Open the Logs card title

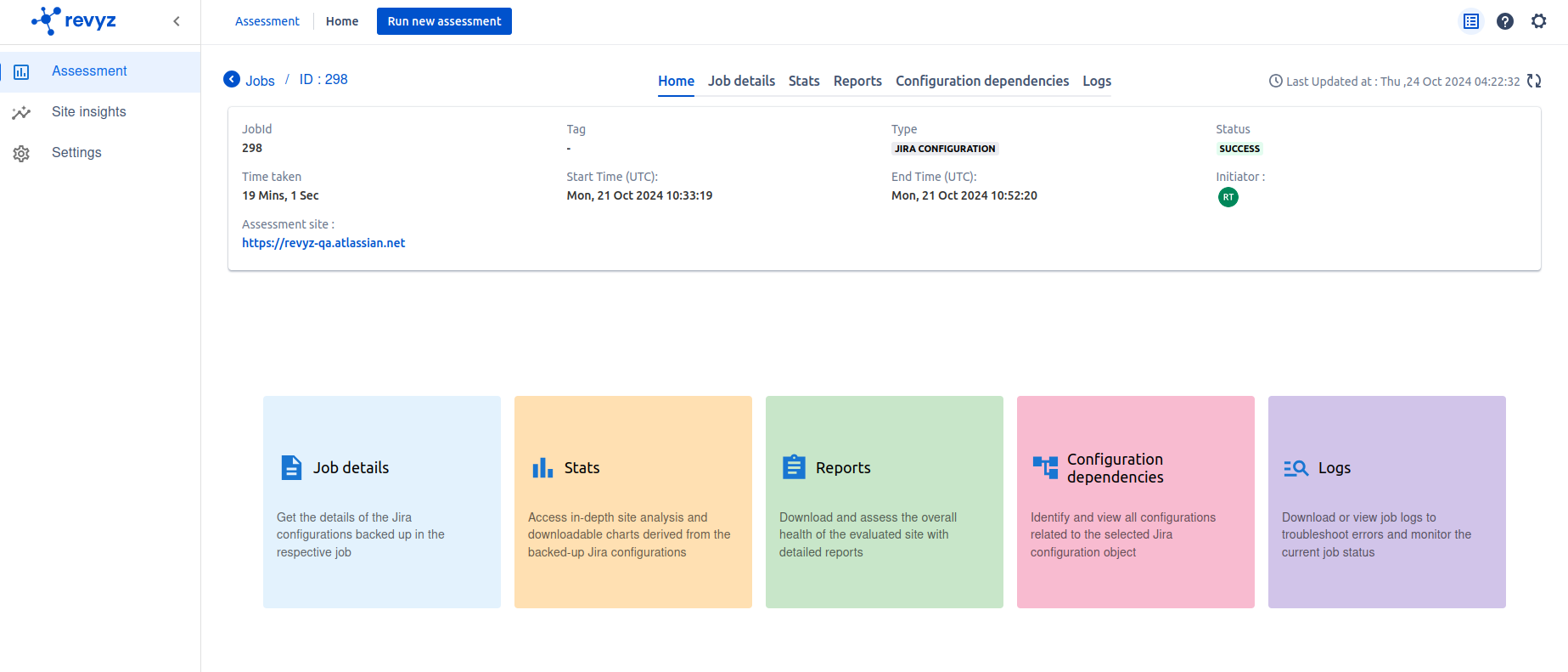coord(1334,468)
